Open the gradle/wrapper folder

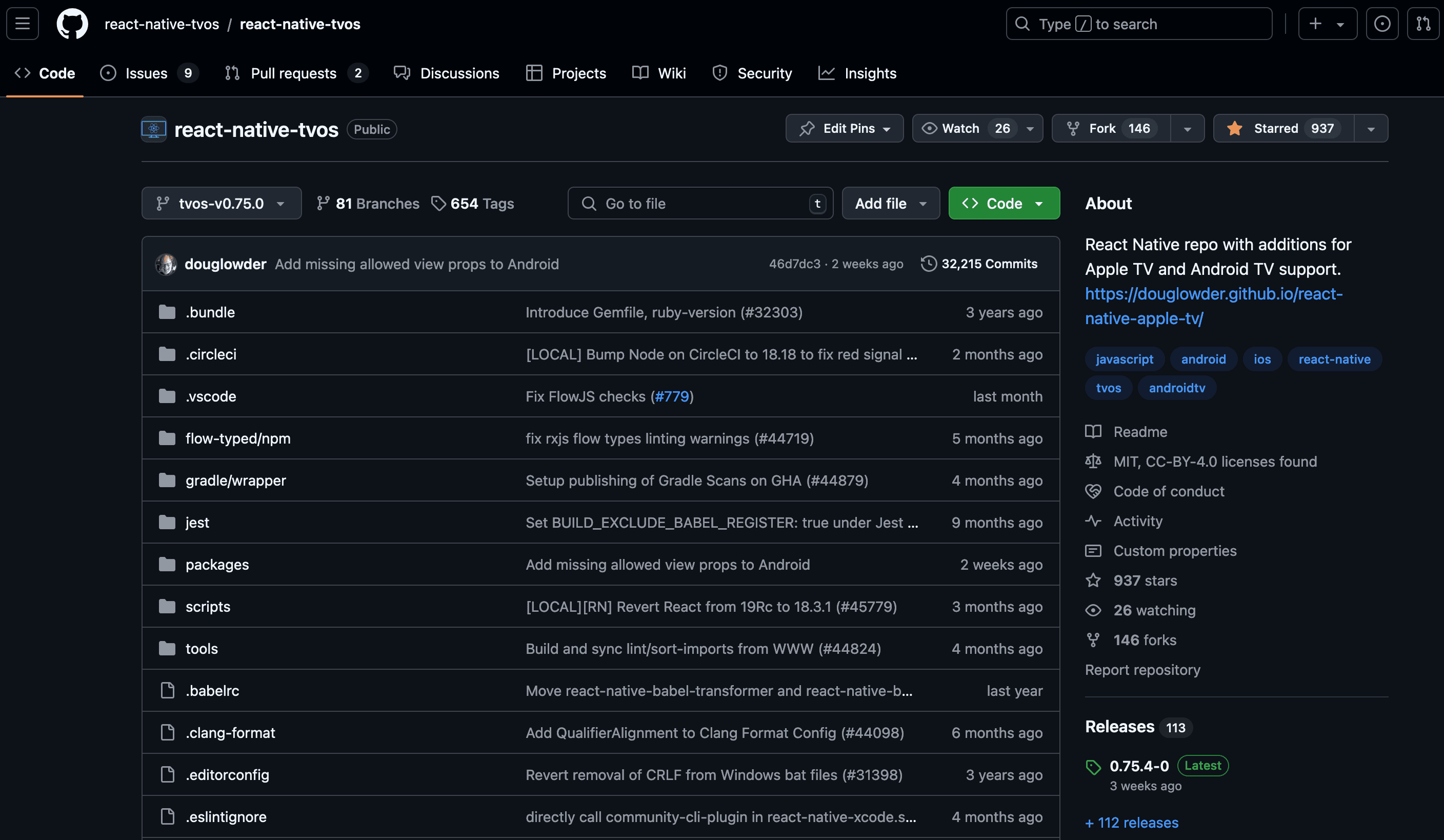tap(235, 479)
